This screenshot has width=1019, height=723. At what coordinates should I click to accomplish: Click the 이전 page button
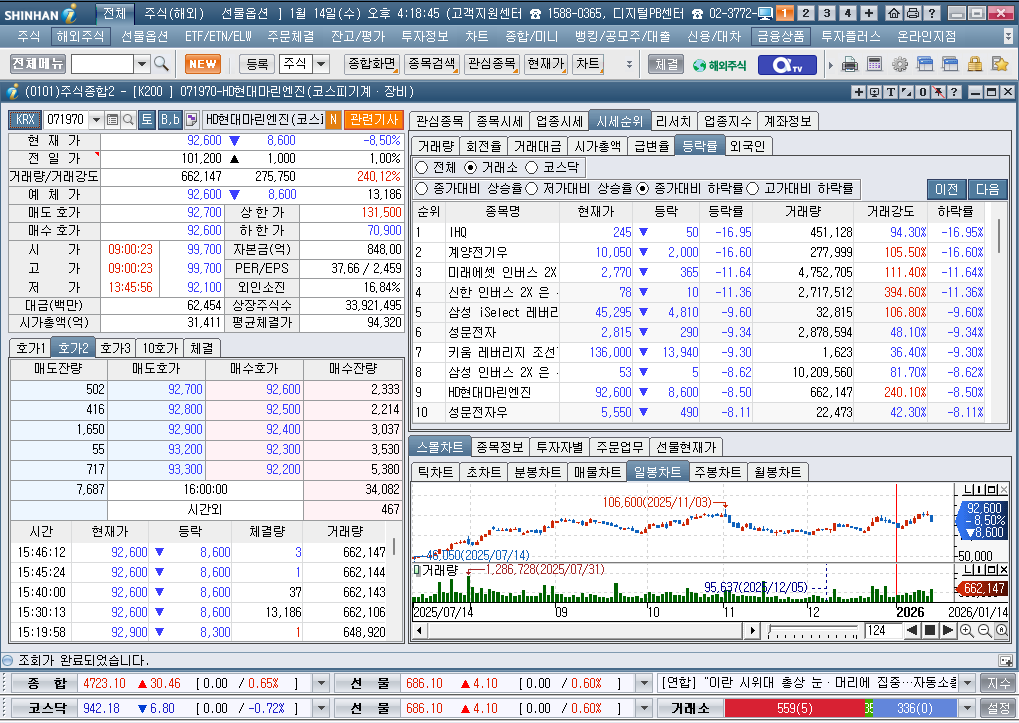pyautogui.click(x=946, y=189)
